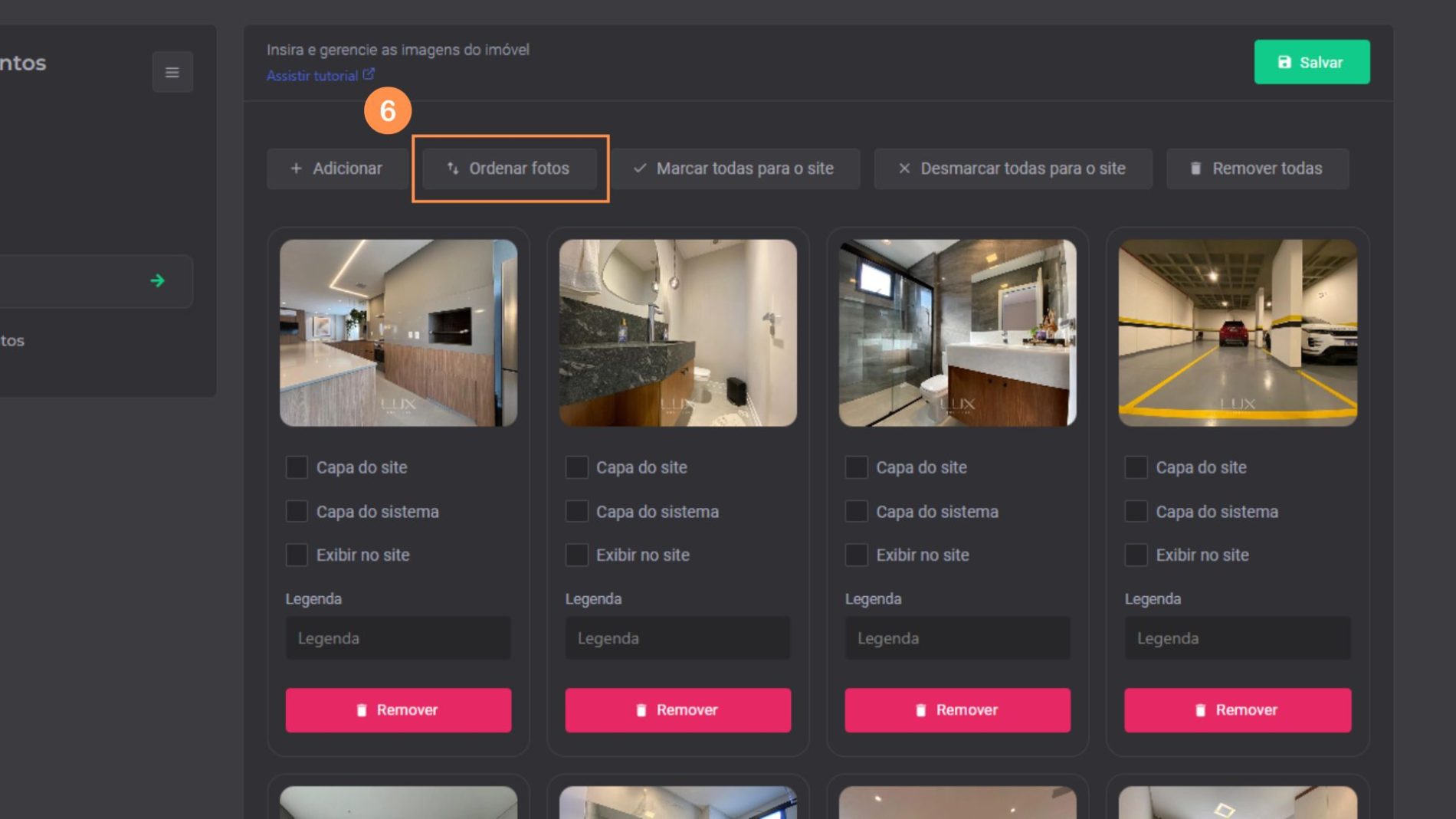Viewport: 1456px width, 819px height.
Task: Select the parking garage thumbnail
Action: coord(1237,333)
